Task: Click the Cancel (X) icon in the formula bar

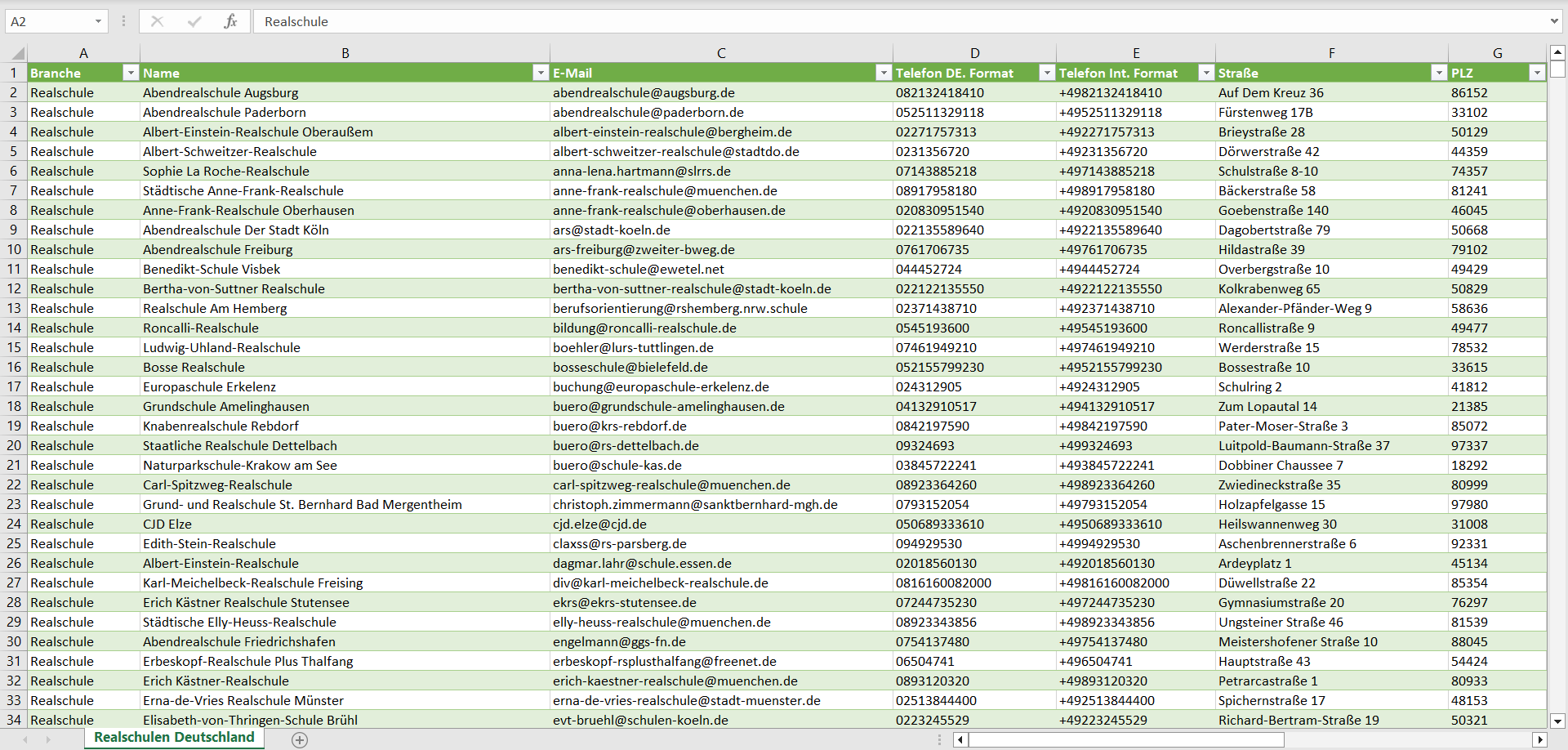Action: click(157, 21)
